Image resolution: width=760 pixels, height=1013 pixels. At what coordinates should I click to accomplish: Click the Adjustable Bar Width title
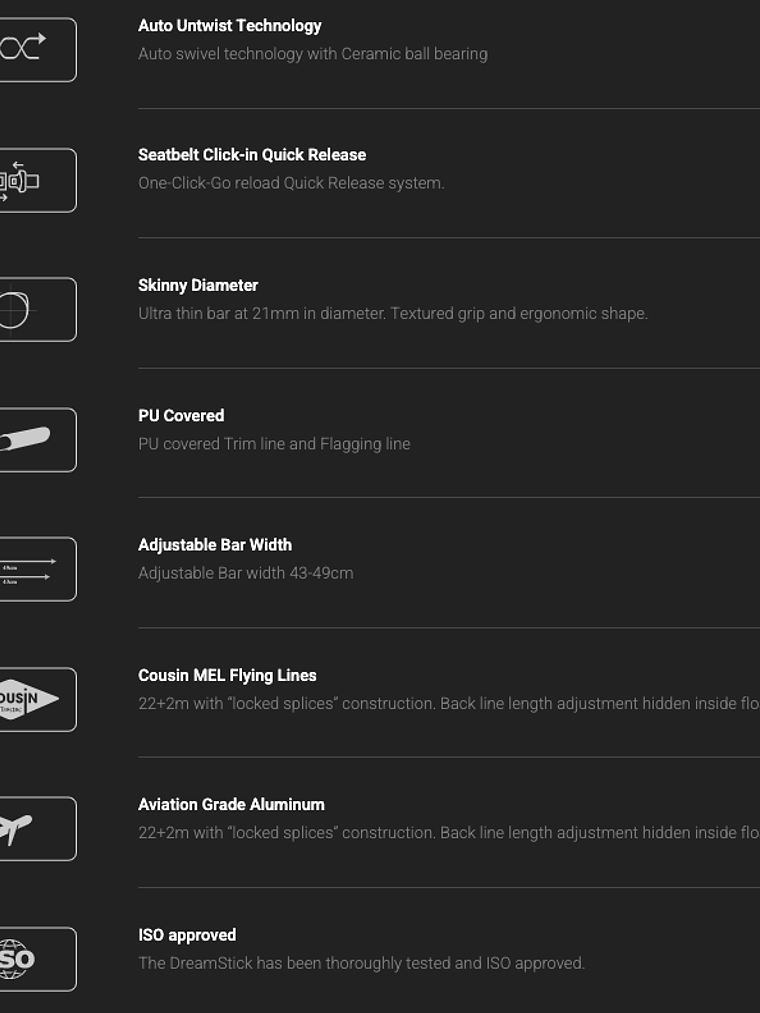(x=215, y=545)
